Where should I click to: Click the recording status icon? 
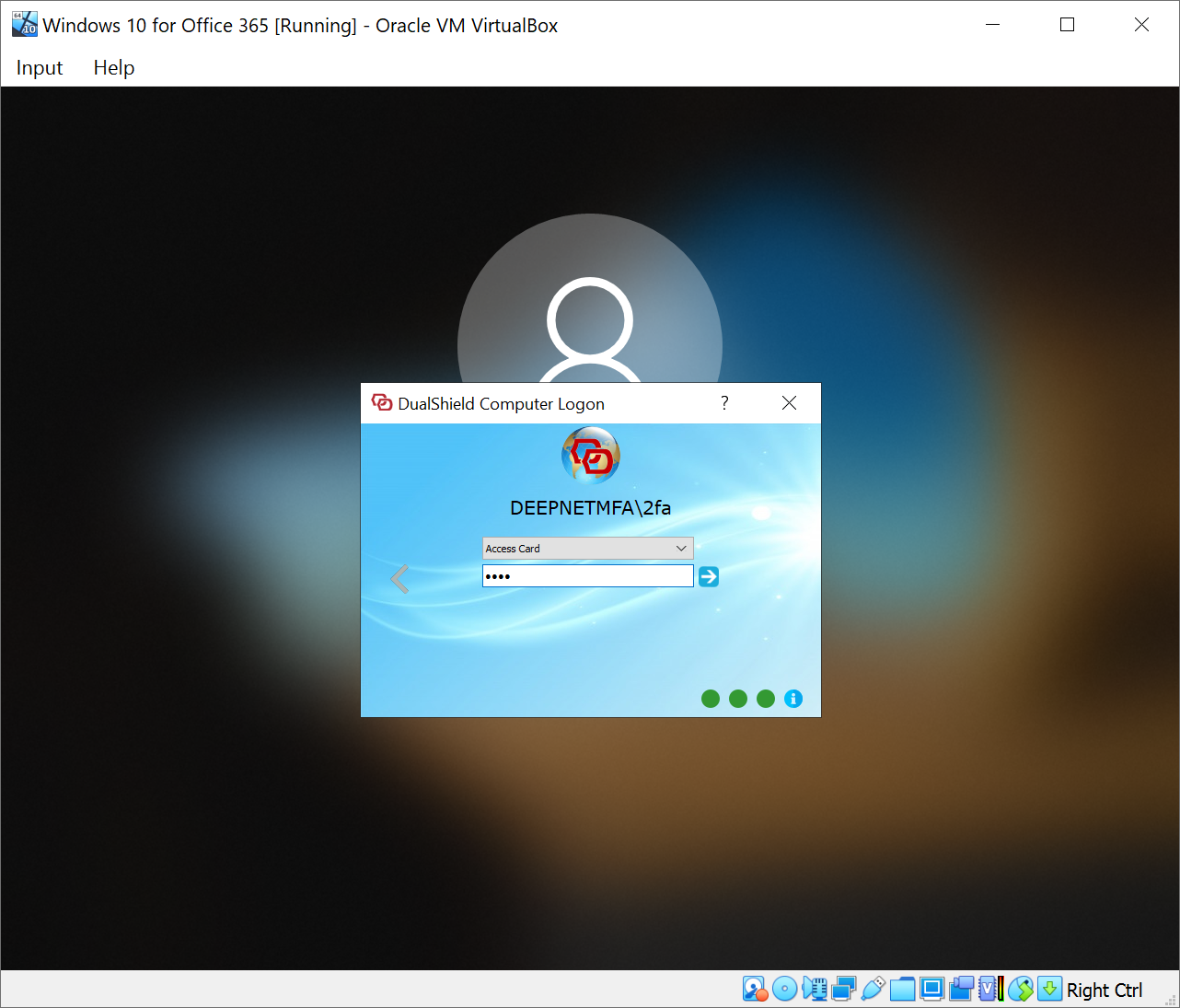pos(961,990)
